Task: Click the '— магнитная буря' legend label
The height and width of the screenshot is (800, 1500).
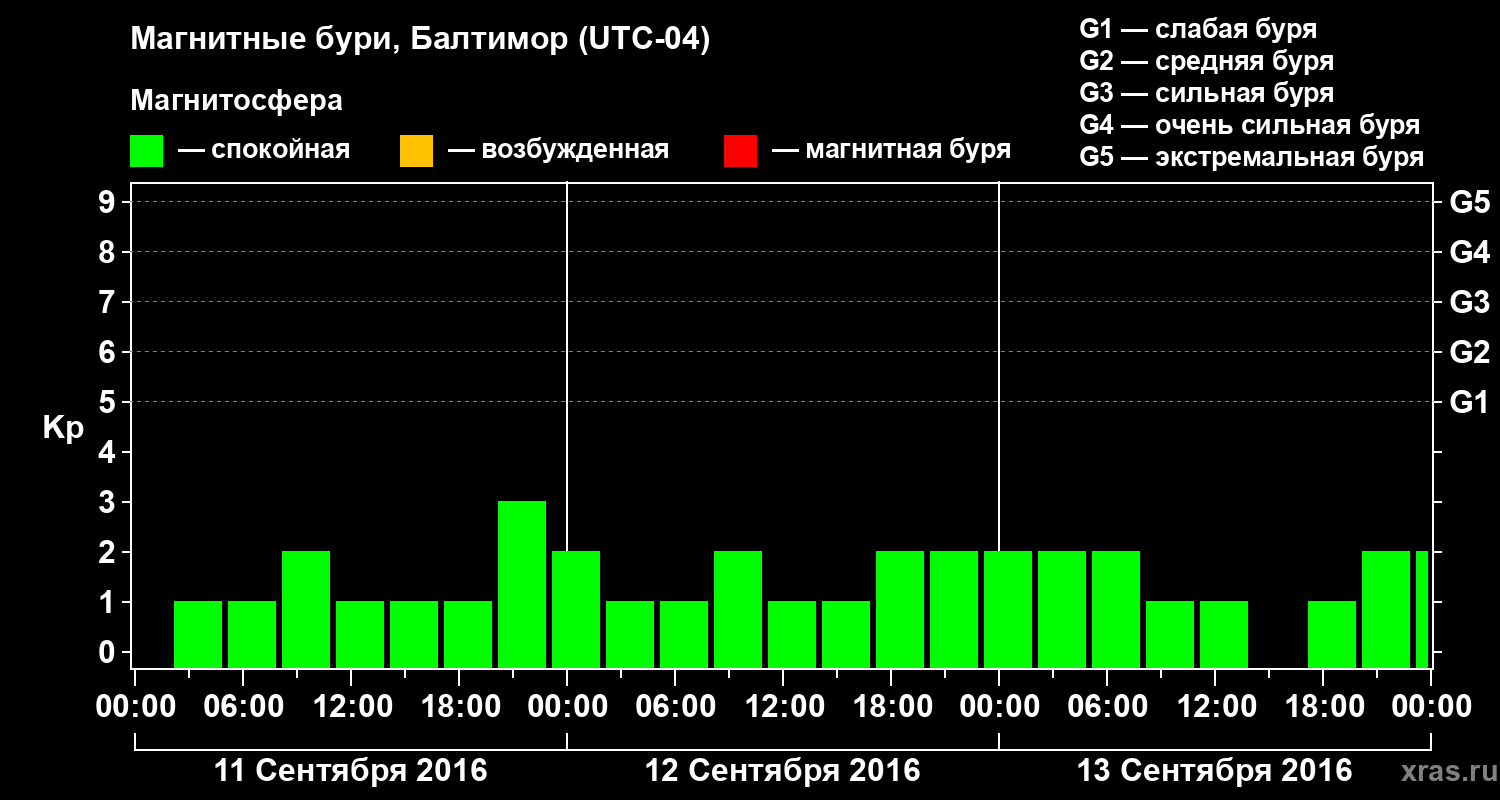Action: tap(892, 150)
